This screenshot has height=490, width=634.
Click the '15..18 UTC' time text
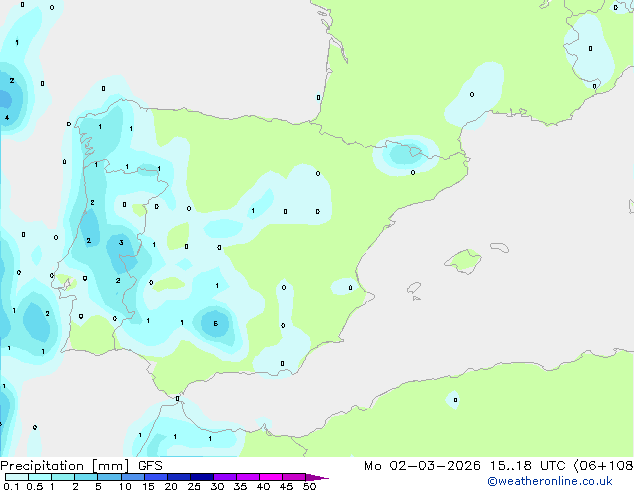527,466
